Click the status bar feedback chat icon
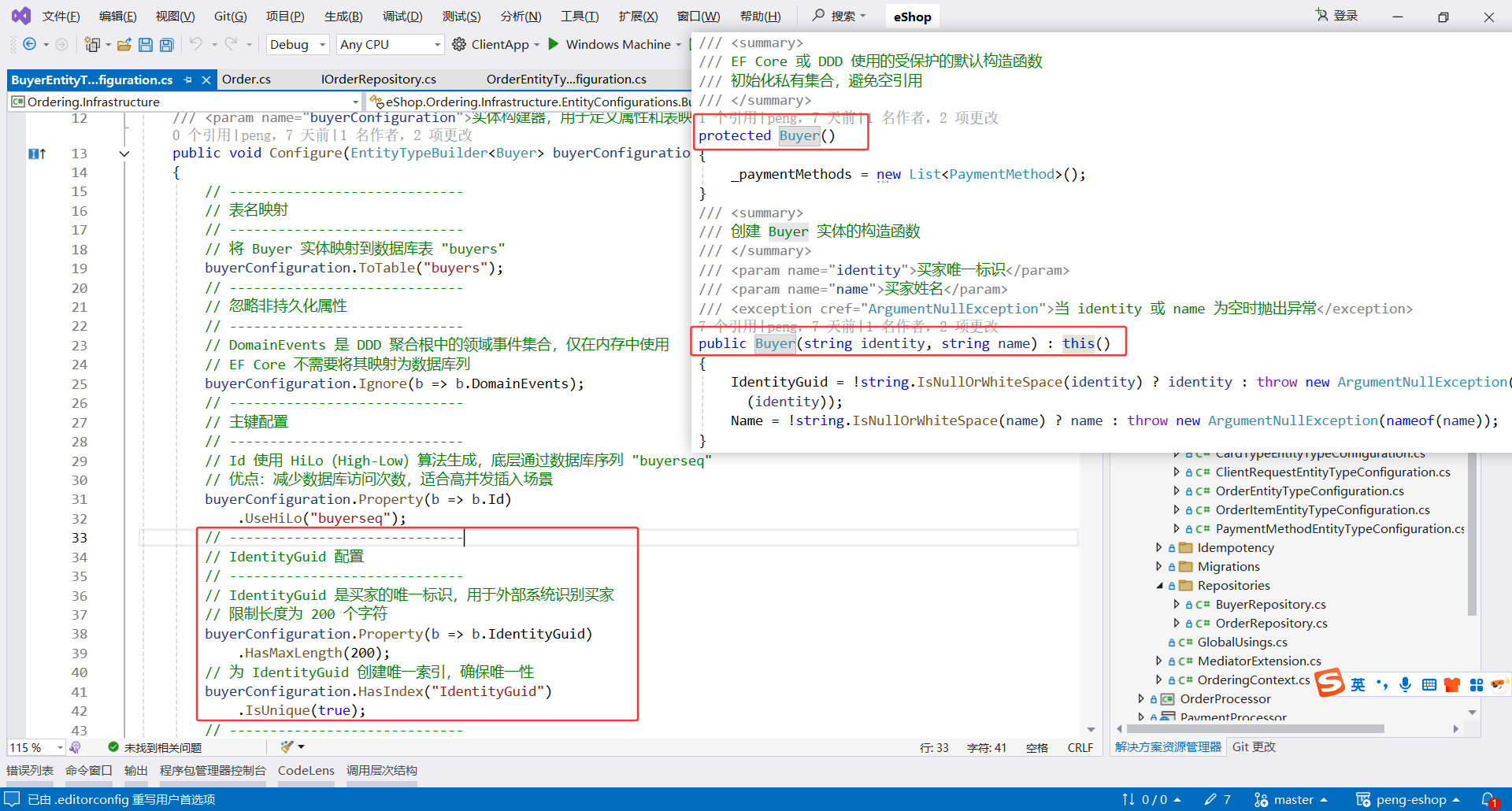The height and width of the screenshot is (811, 1512). [x=13, y=799]
